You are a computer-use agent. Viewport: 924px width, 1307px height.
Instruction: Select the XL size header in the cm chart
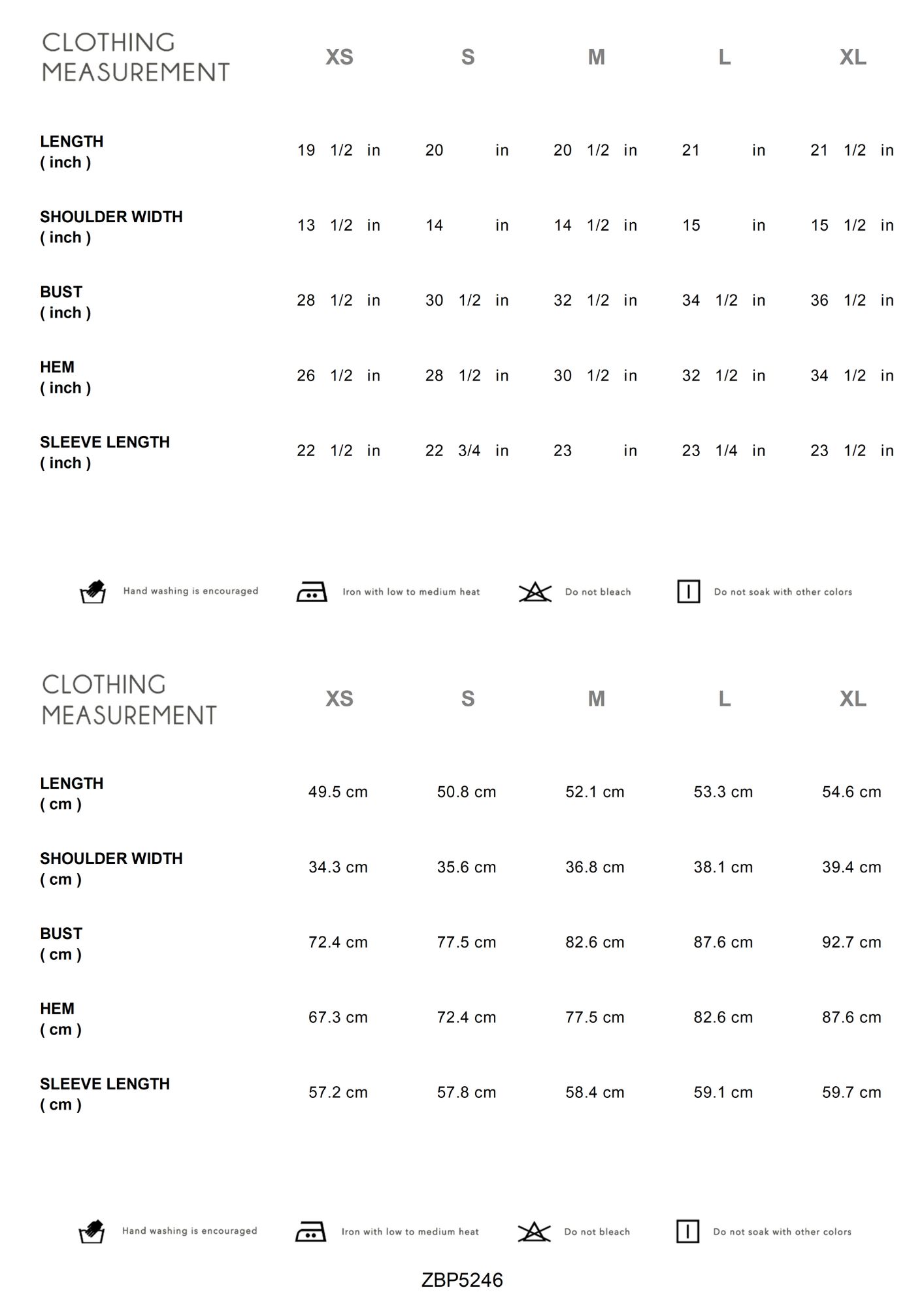point(853,699)
